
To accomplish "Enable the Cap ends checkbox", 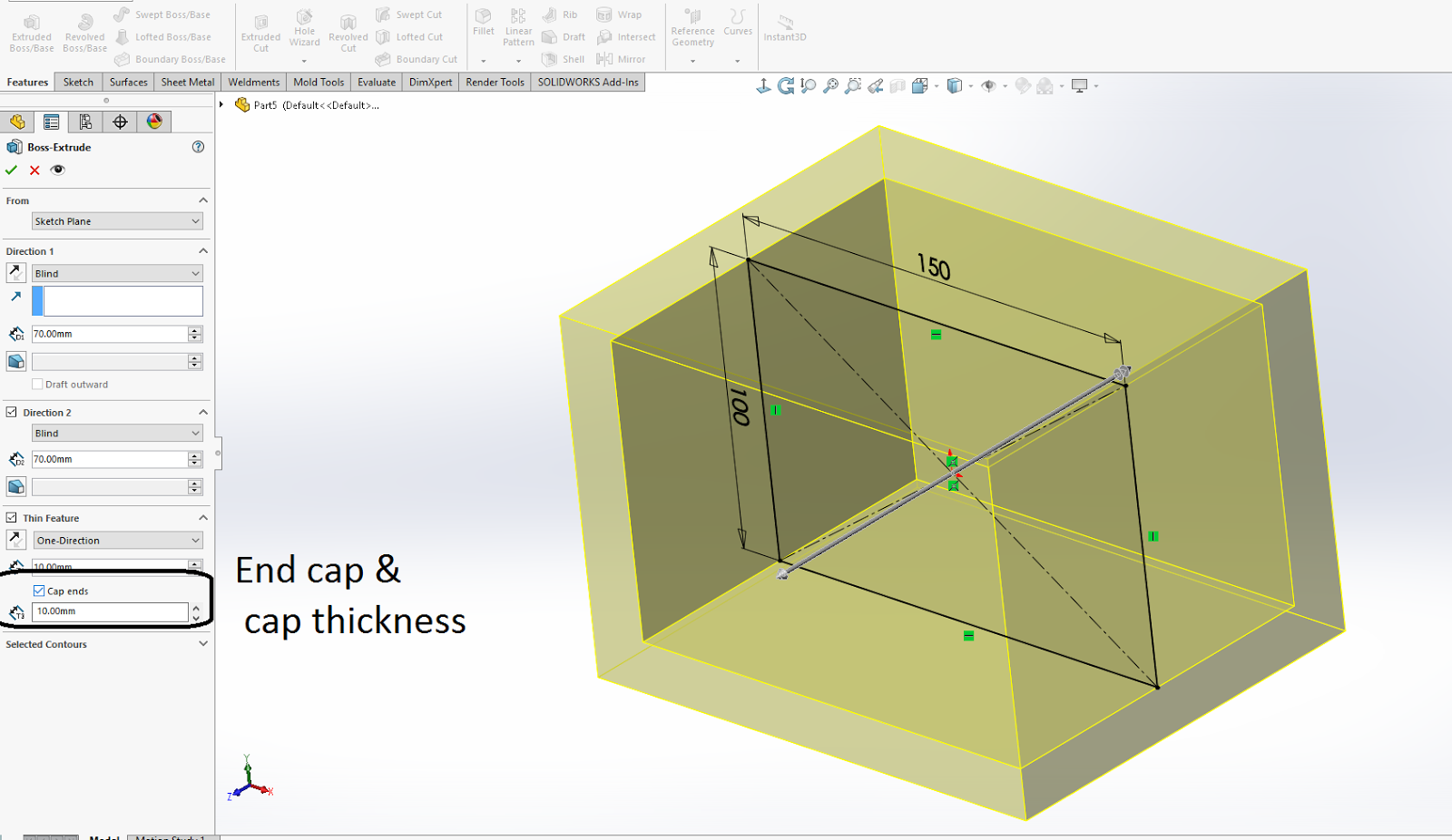I will click(x=39, y=591).
